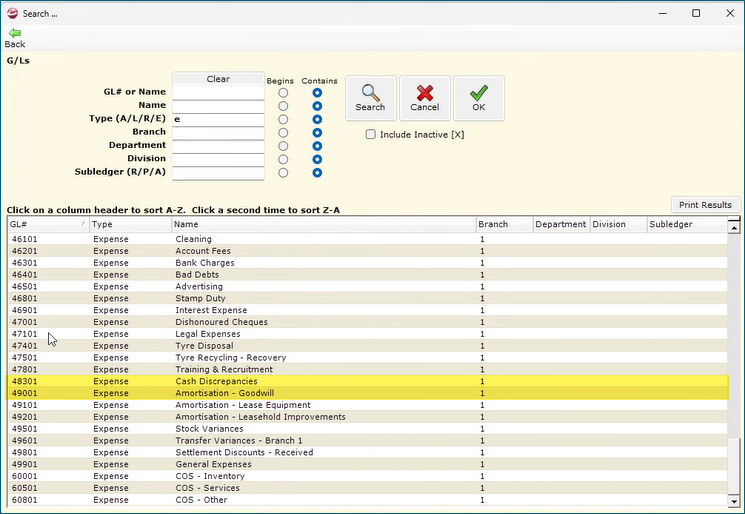Screen dimensions: 745x514
Task: Click the application logo in the title bar
Action: click(x=12, y=13)
